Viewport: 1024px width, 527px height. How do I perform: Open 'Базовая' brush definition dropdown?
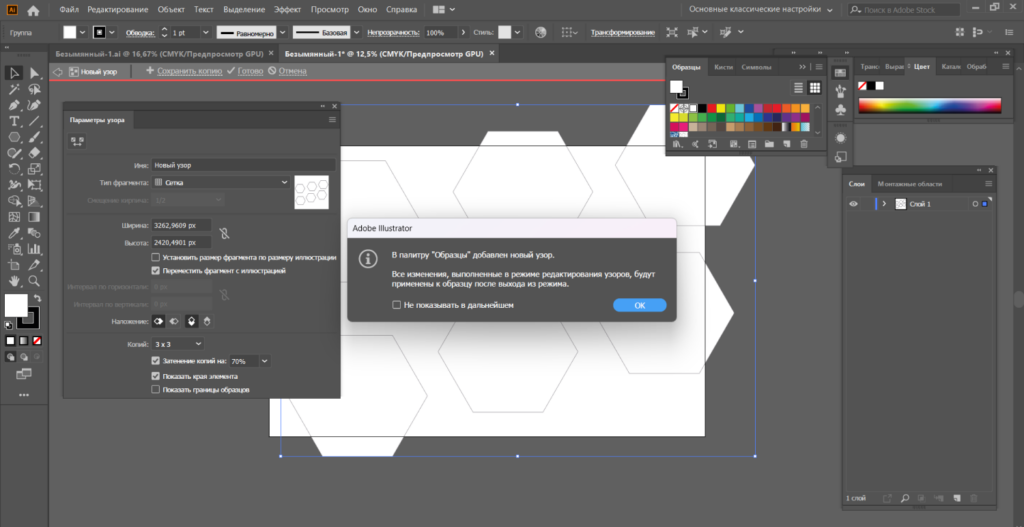[357, 32]
